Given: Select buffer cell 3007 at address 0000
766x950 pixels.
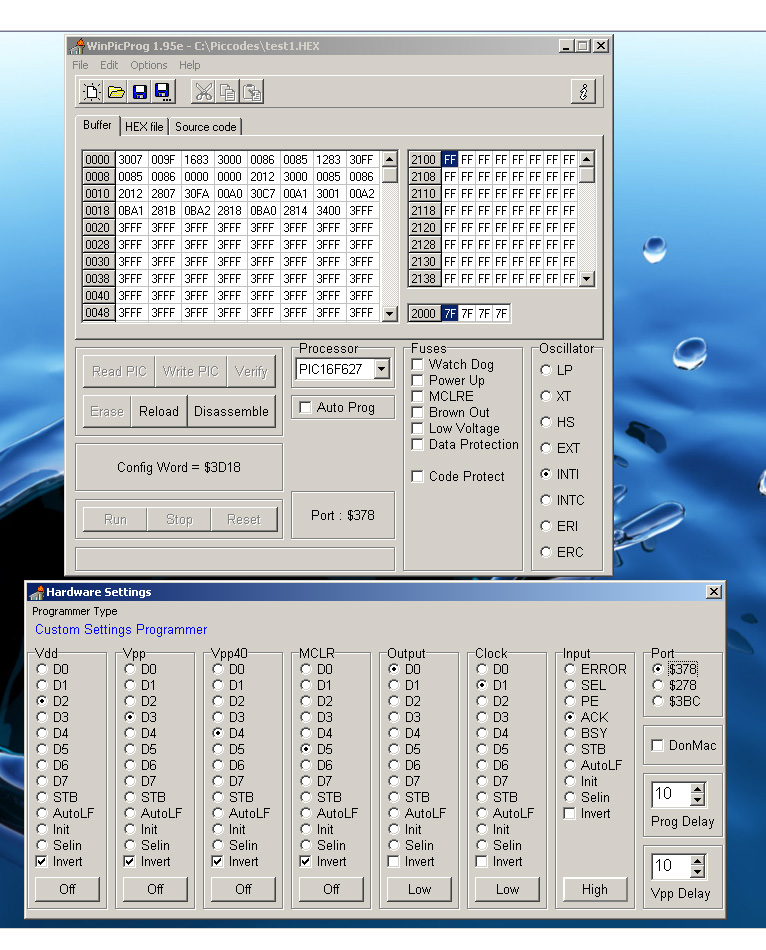Looking at the screenshot, I should (130, 159).
